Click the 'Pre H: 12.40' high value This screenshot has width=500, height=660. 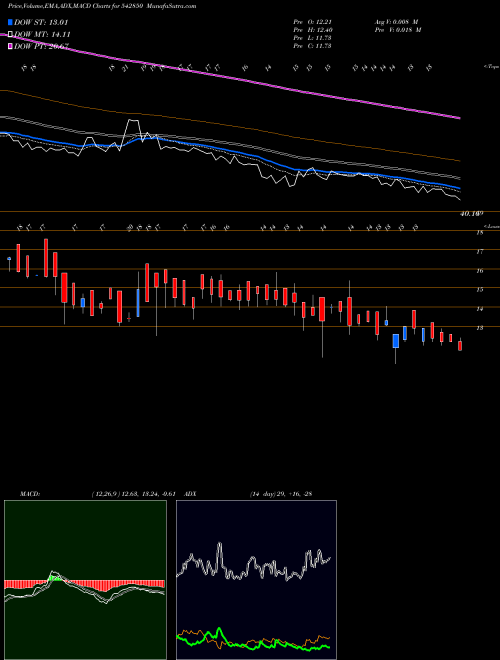pyautogui.click(x=313, y=30)
